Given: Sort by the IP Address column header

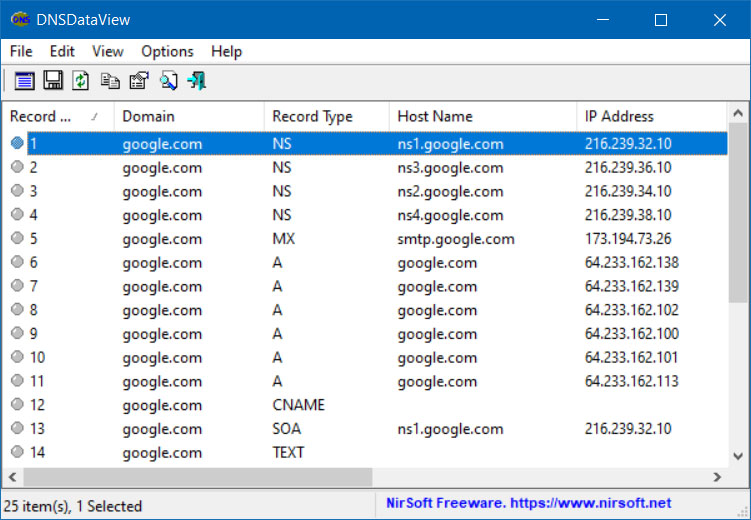Looking at the screenshot, I should click(x=651, y=116).
